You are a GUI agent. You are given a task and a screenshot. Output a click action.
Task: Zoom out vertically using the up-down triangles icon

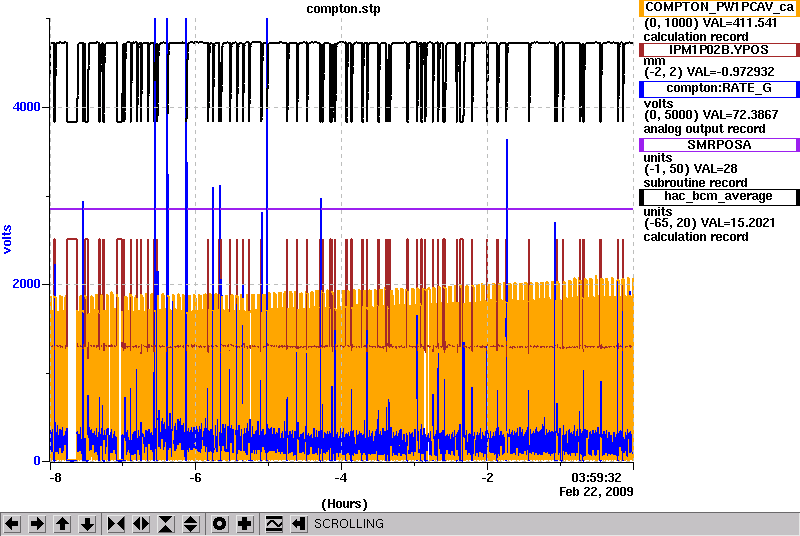pyautogui.click(x=191, y=524)
